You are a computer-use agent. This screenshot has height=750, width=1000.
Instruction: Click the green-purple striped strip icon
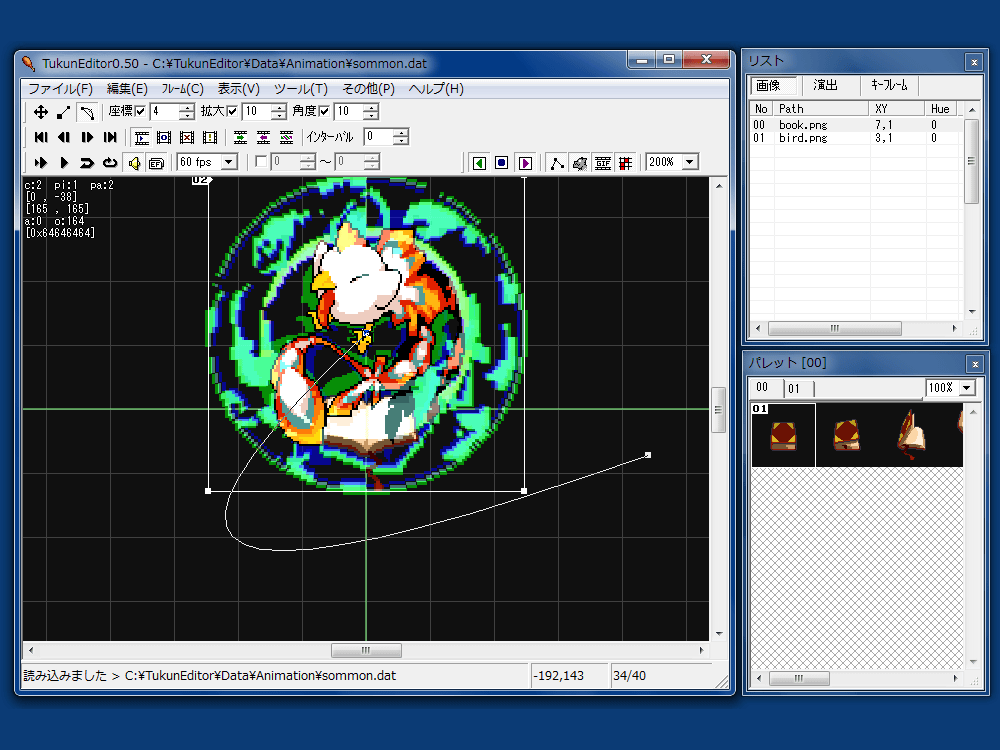click(x=286, y=137)
